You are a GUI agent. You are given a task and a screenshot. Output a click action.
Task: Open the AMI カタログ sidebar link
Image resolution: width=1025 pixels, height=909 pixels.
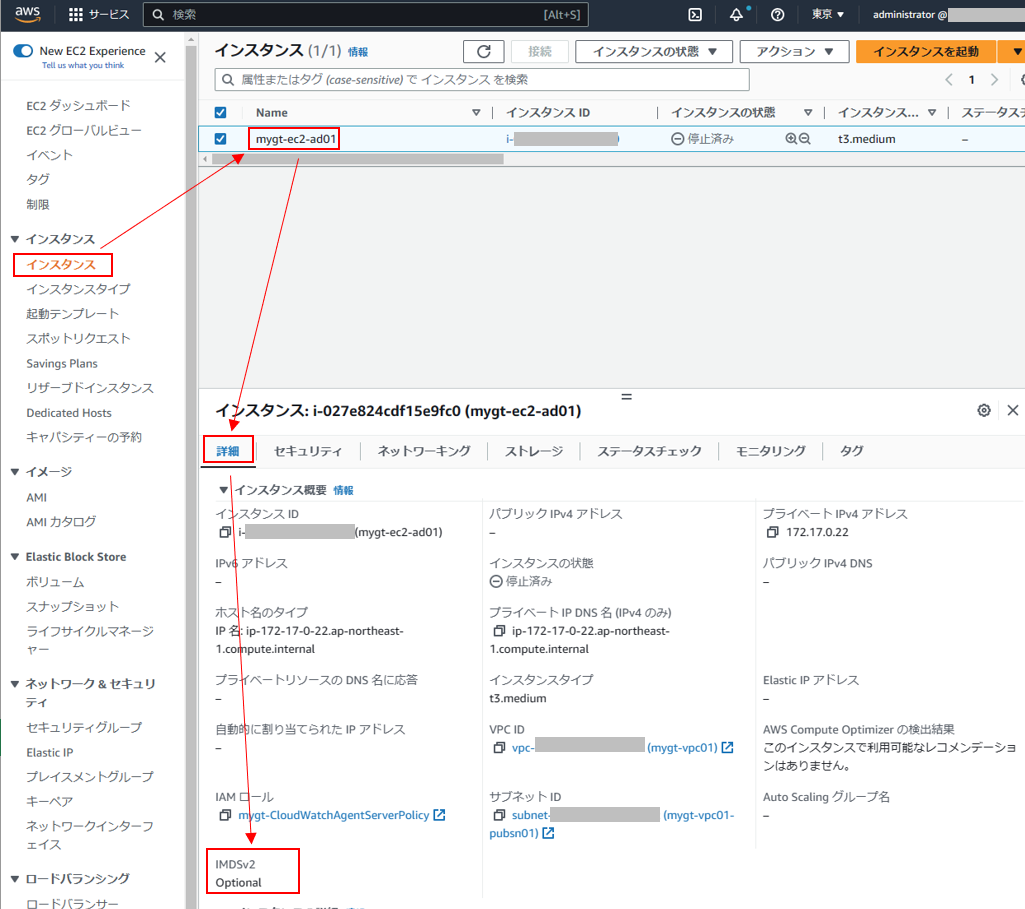click(61, 521)
